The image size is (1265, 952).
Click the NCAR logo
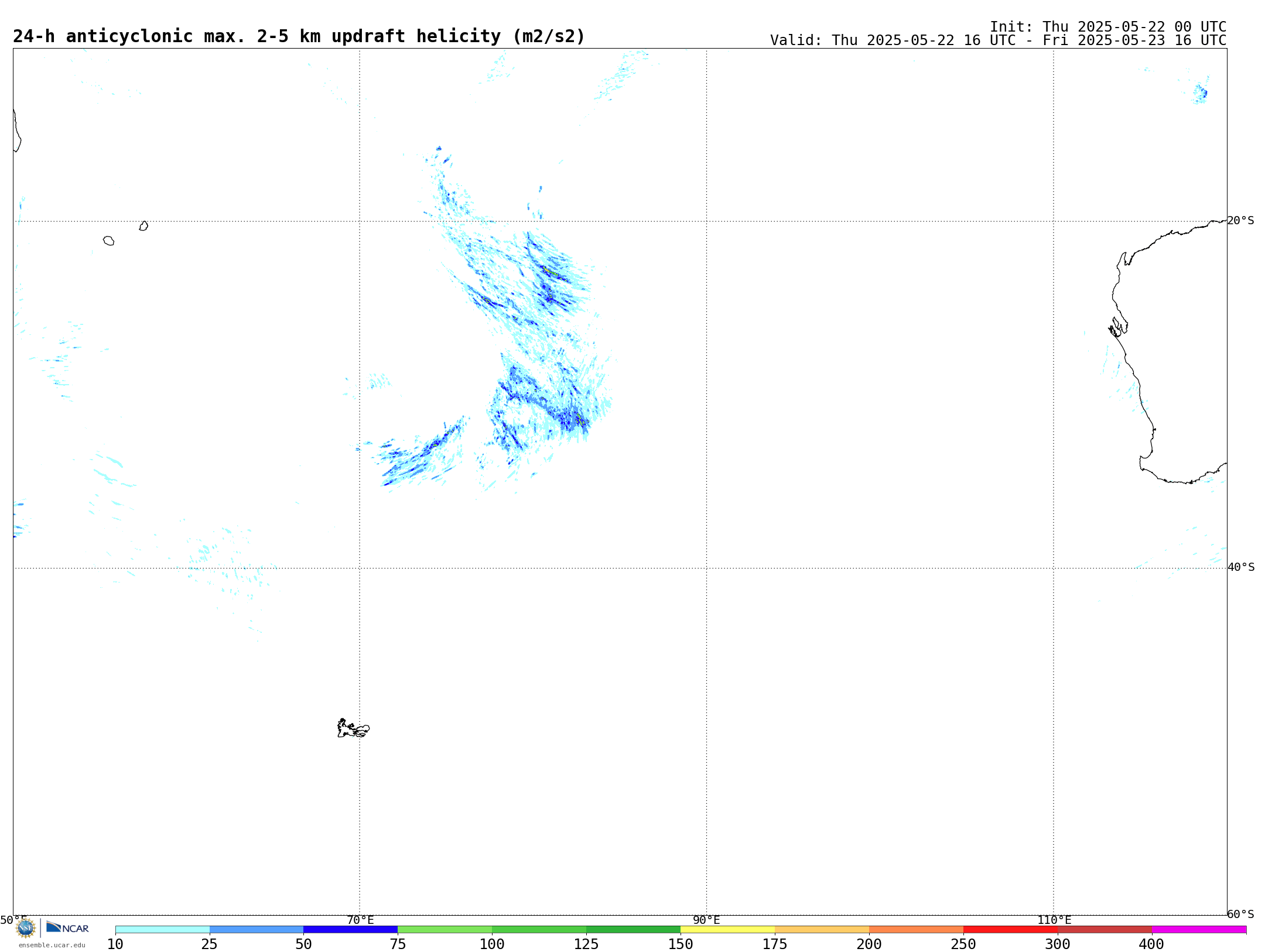[x=67, y=927]
